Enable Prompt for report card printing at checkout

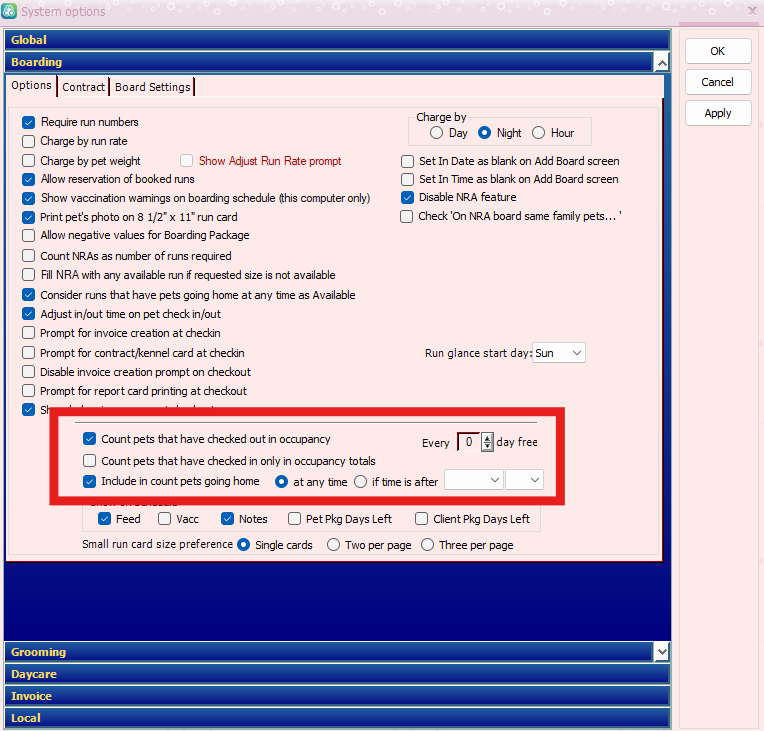pyautogui.click(x=29, y=391)
